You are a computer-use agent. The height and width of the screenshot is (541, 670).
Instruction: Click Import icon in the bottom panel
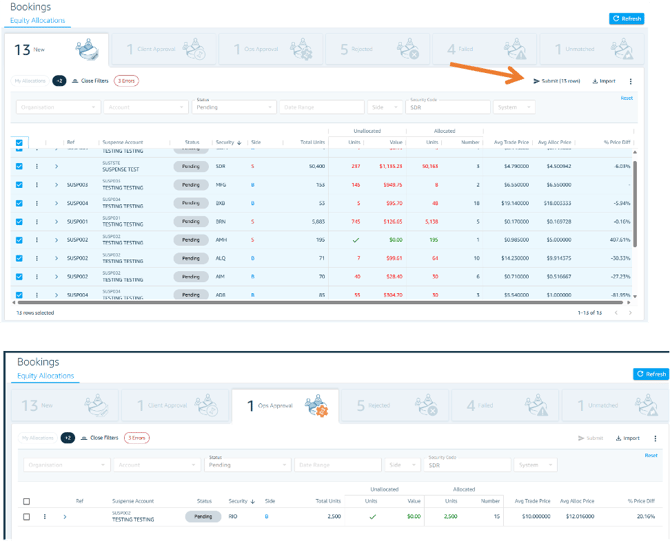(x=619, y=438)
